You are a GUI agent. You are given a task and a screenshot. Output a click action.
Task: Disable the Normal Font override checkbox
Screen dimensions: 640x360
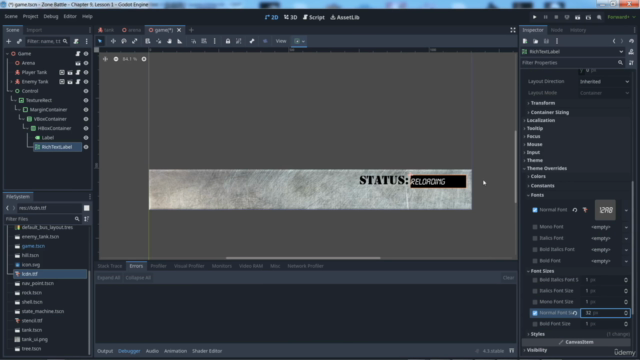535,210
